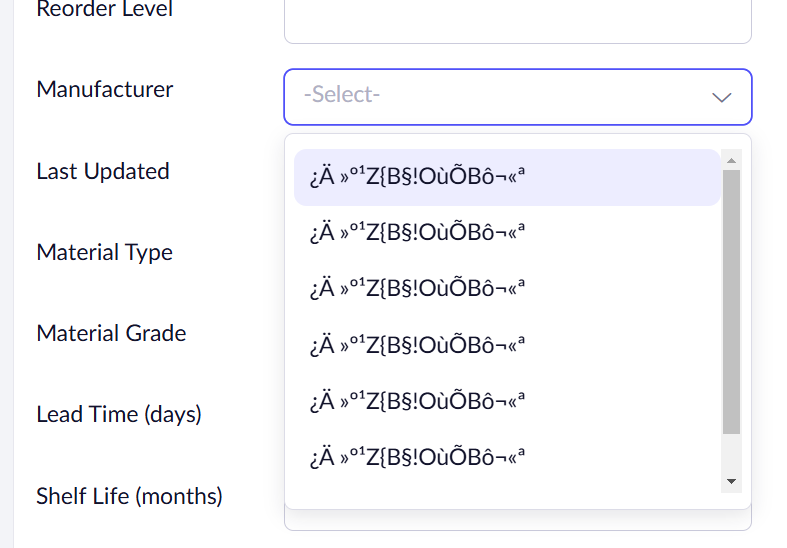Click the scroll up arrow in the options list
Screen dimensions: 787x548
(731, 161)
